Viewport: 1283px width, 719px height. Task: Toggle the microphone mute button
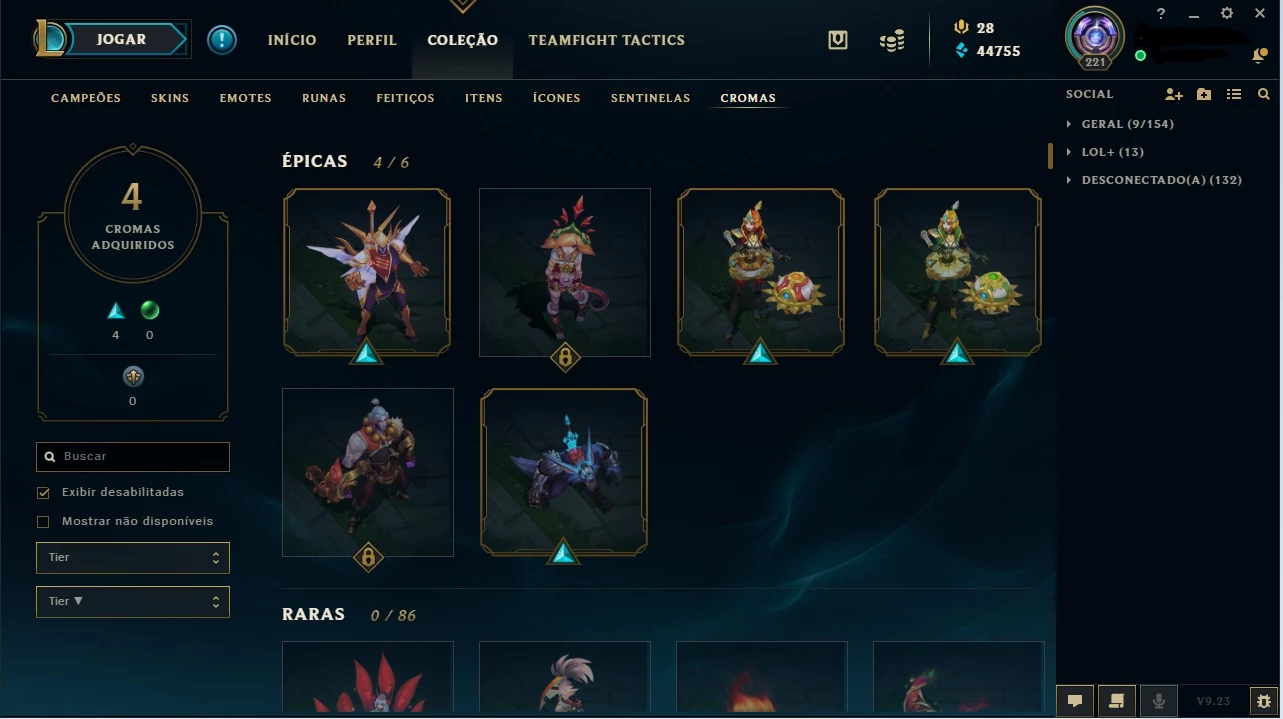(x=1159, y=701)
